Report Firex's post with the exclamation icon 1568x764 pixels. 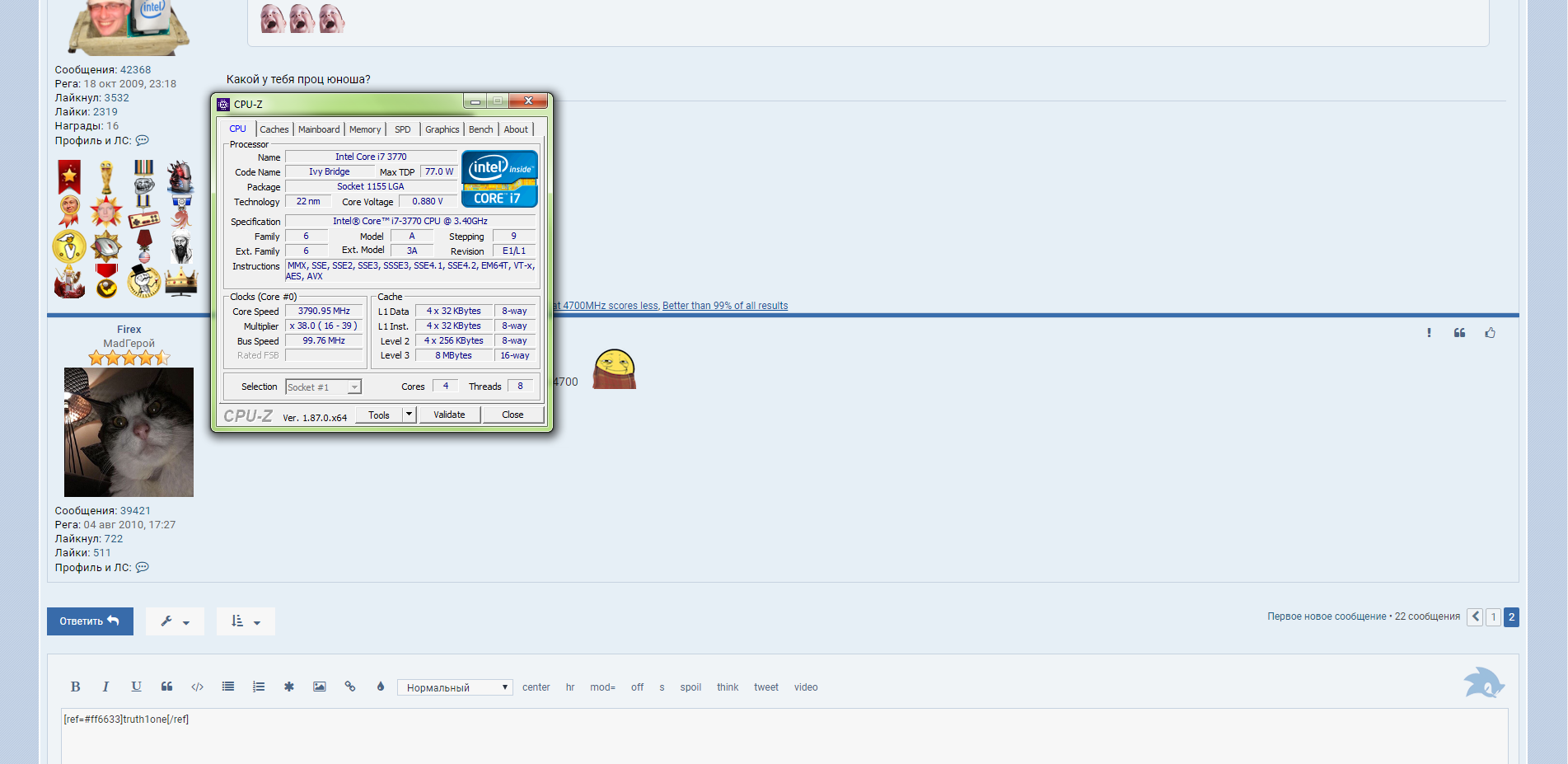point(1429,333)
